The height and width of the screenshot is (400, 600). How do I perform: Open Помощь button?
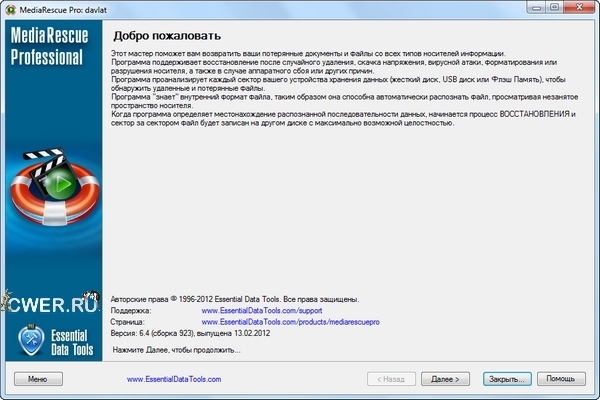pos(561,379)
